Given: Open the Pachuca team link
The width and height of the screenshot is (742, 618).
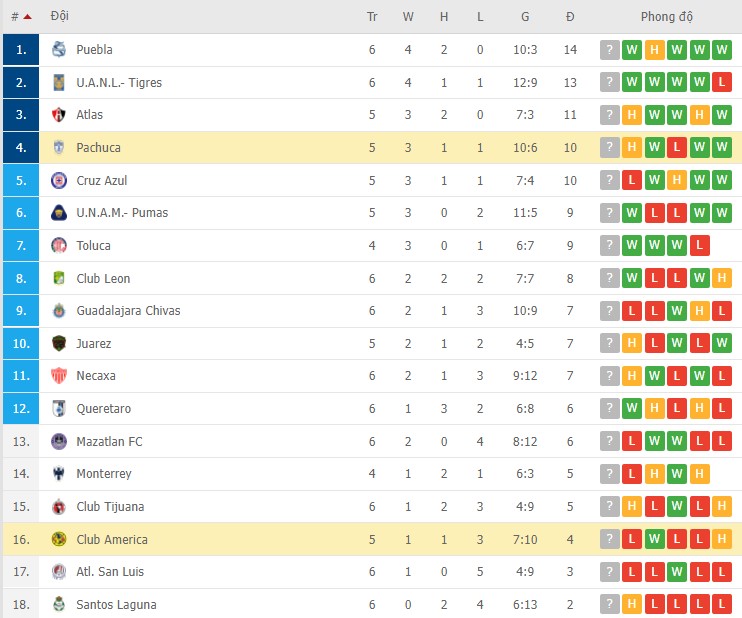Looking at the screenshot, I should (x=98, y=148).
